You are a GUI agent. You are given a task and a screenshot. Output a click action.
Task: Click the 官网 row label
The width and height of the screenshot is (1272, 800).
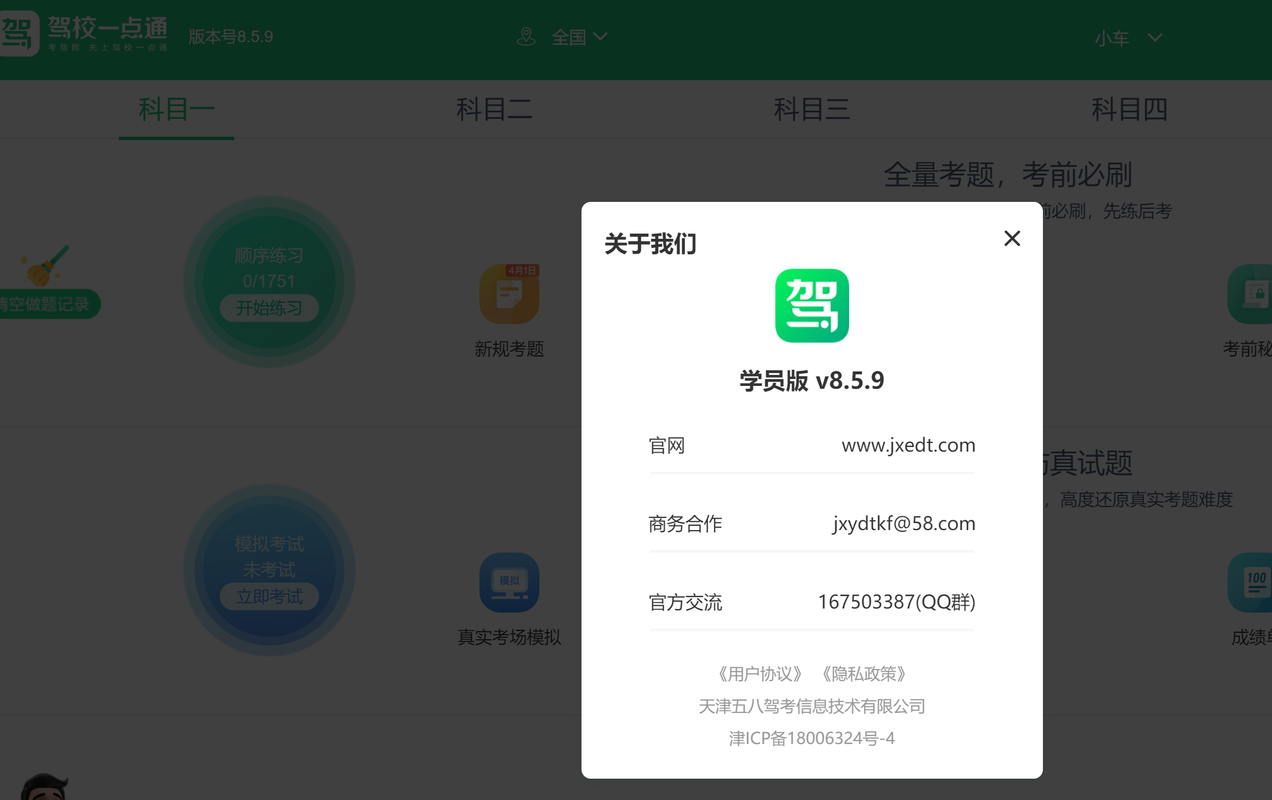[667, 446]
